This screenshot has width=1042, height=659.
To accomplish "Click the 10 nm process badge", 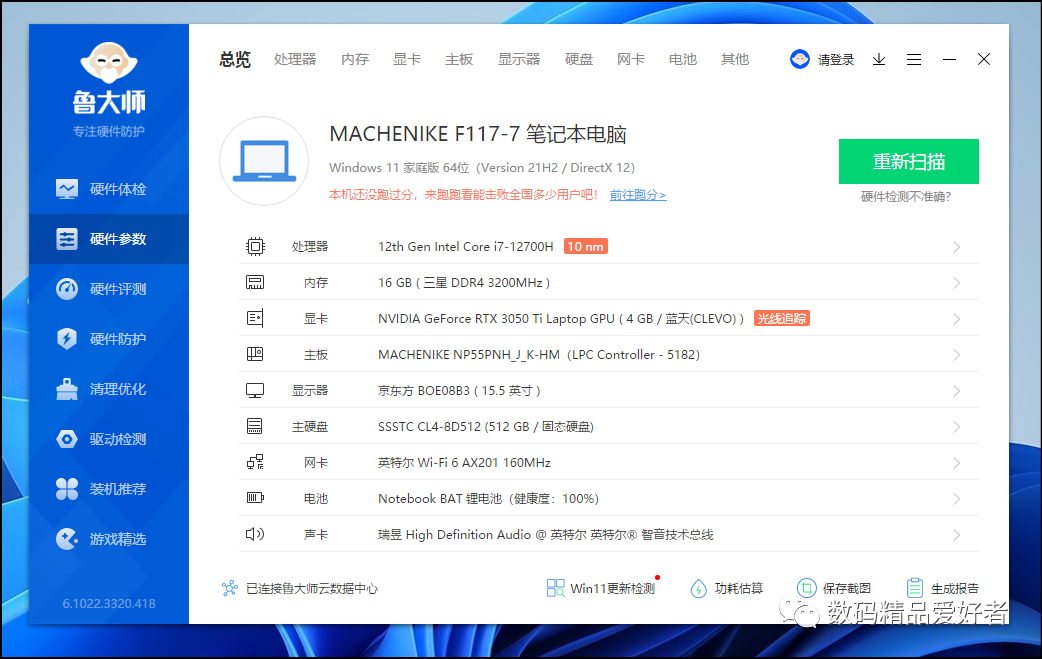I will point(585,246).
